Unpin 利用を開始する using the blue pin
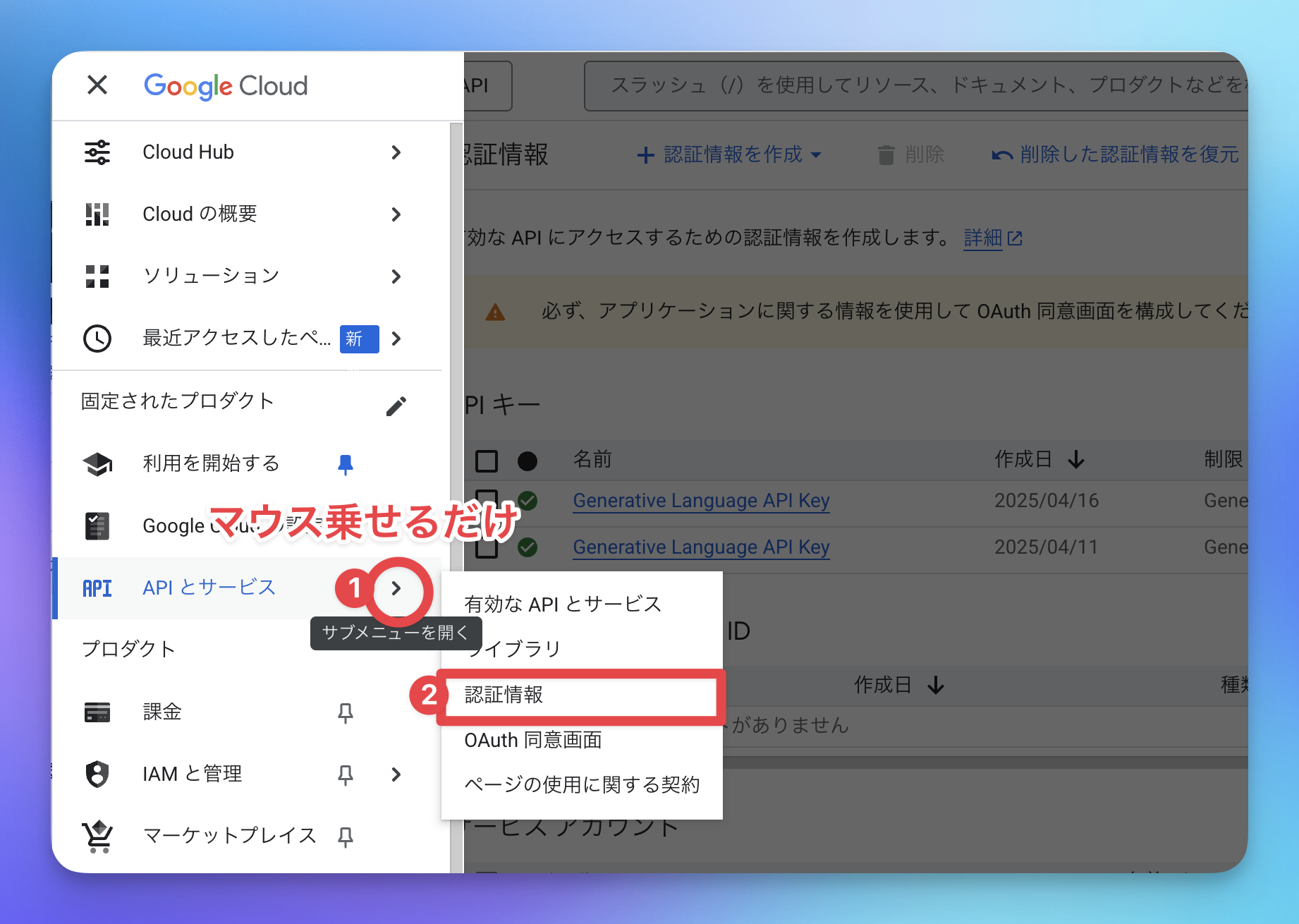This screenshot has height=924, width=1299. tap(345, 464)
